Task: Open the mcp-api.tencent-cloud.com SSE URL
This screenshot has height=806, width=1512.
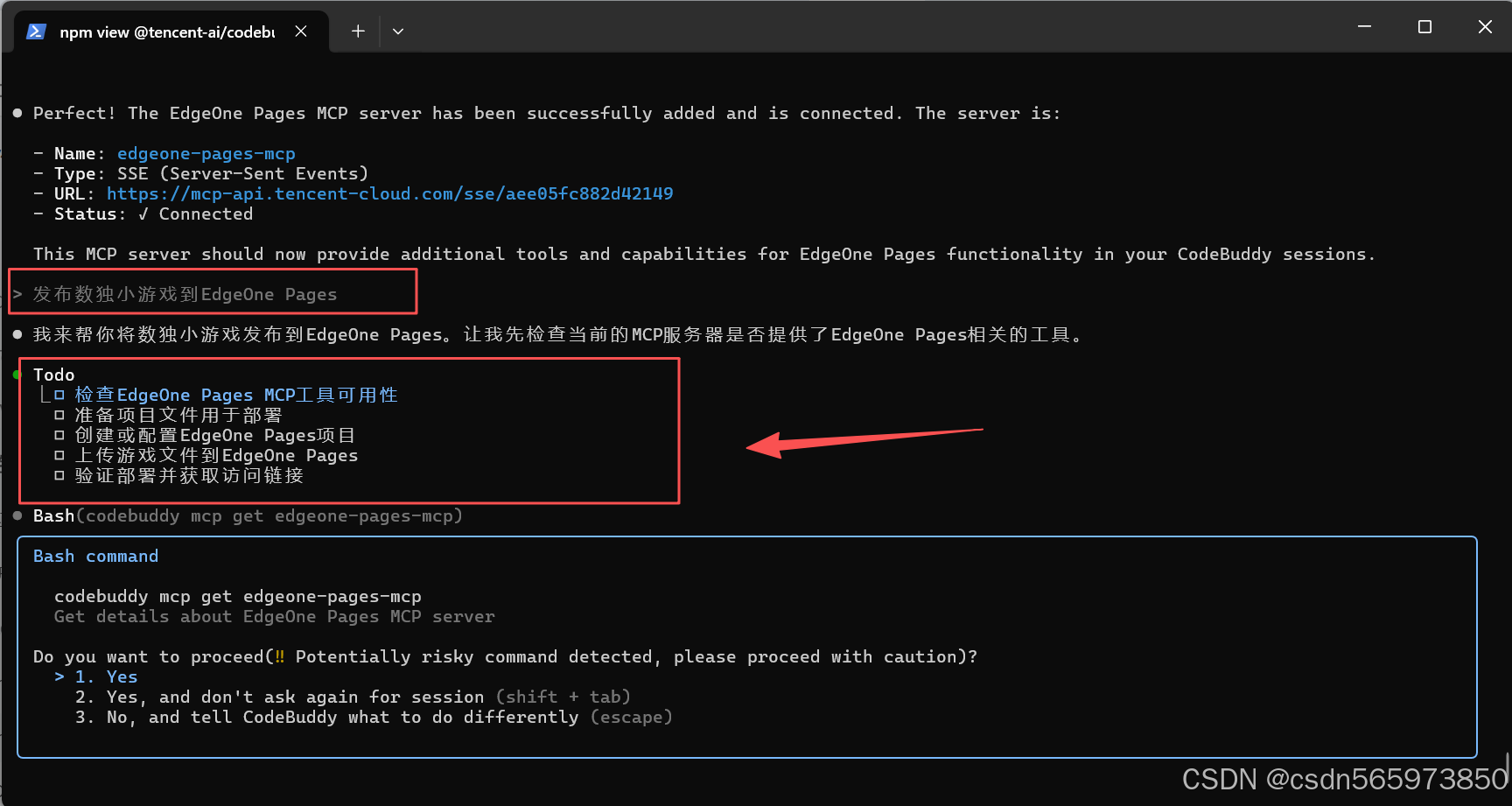Action: 390,193
